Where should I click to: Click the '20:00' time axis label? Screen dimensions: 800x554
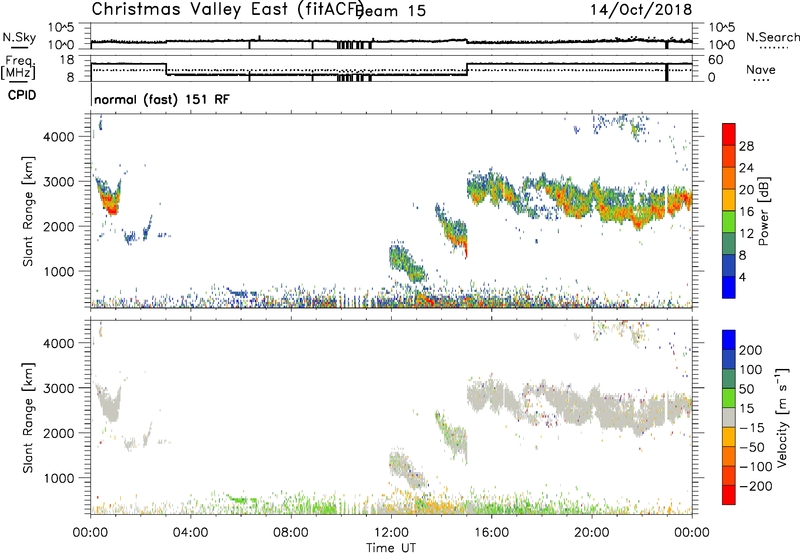592,533
